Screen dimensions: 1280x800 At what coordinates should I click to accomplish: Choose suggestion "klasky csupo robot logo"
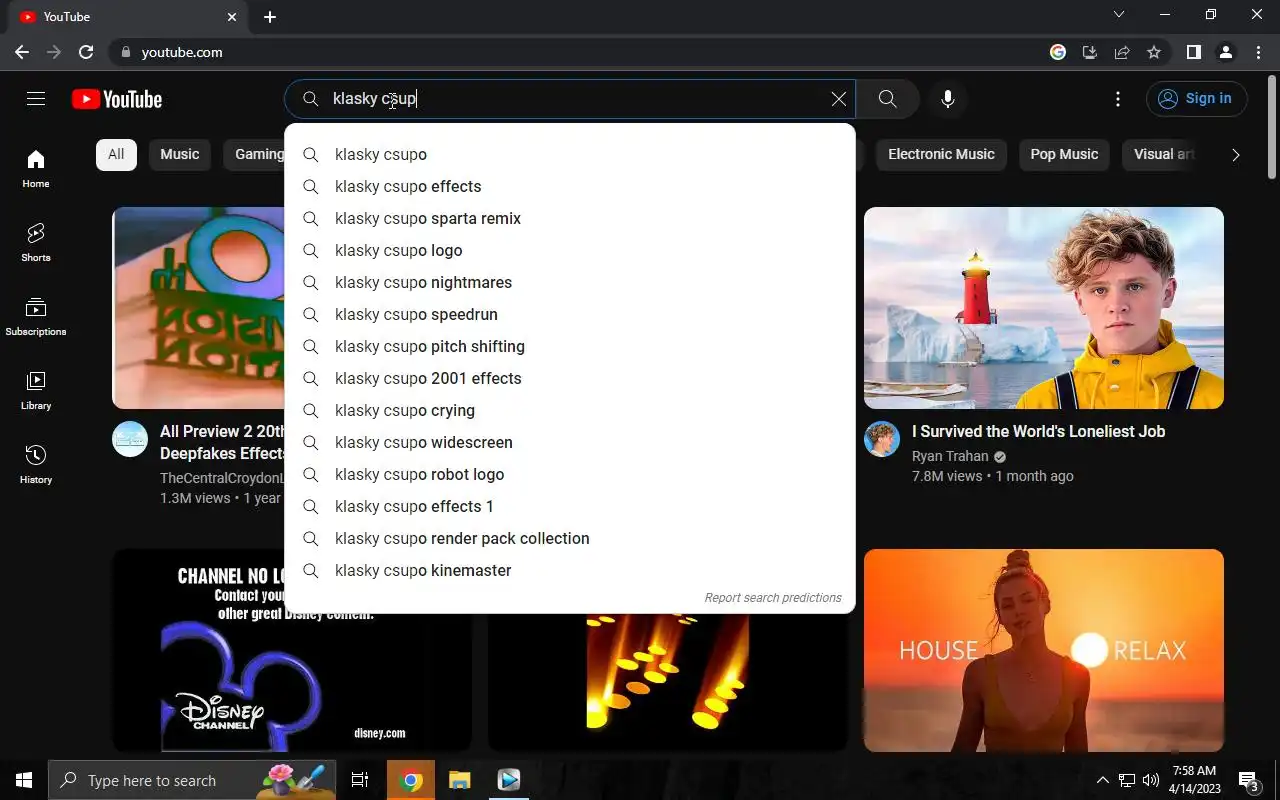(570, 474)
